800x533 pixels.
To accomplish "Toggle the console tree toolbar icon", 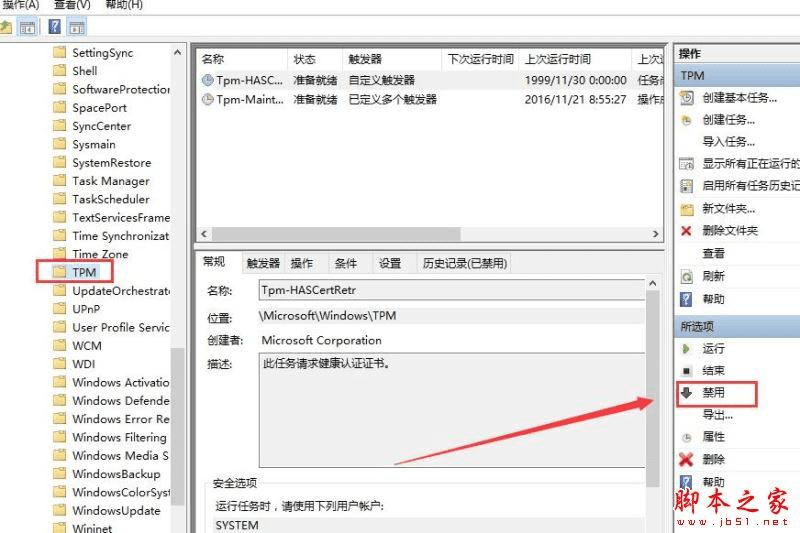I will 28,27.
